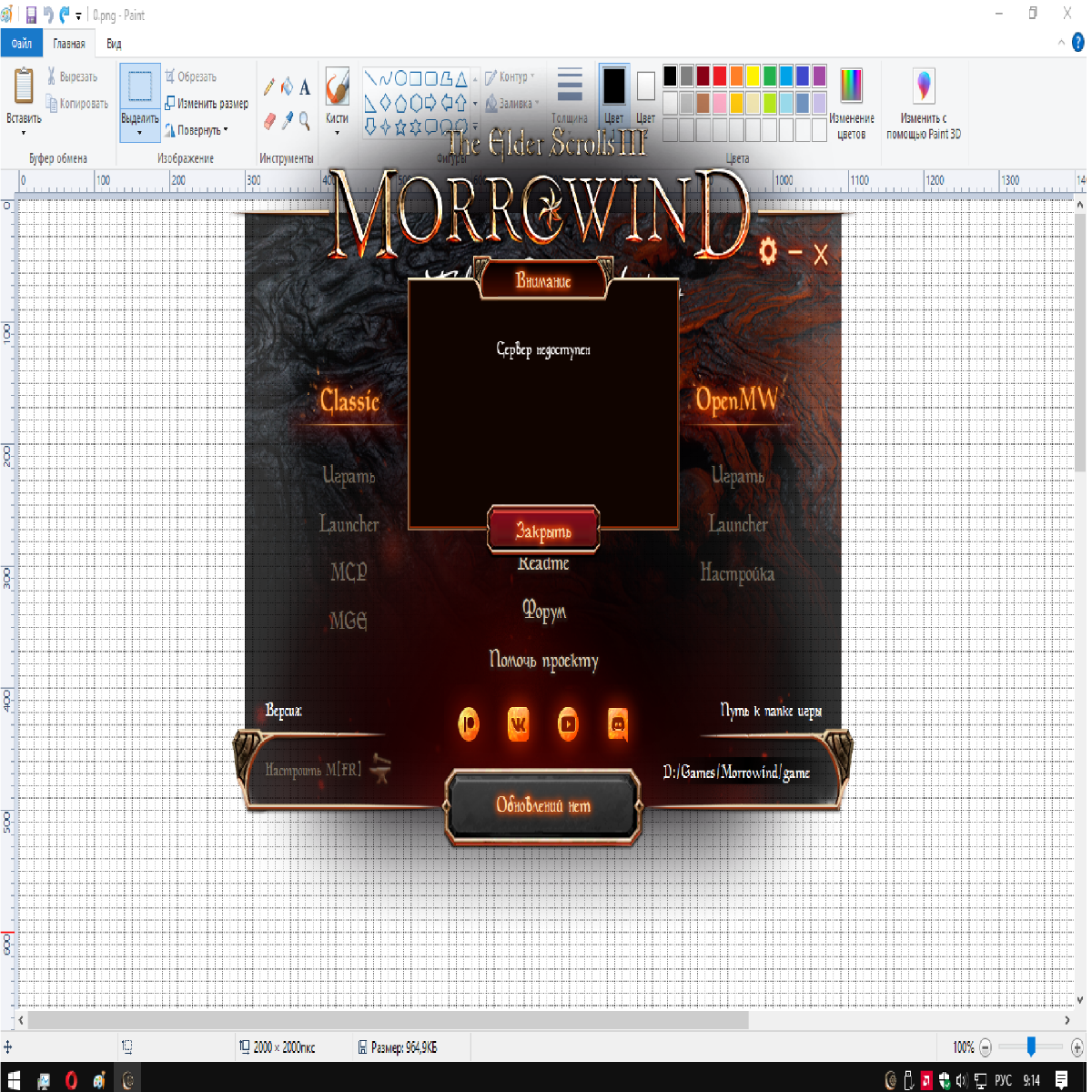Click the line shape in Фигуры gallery

pos(370,78)
